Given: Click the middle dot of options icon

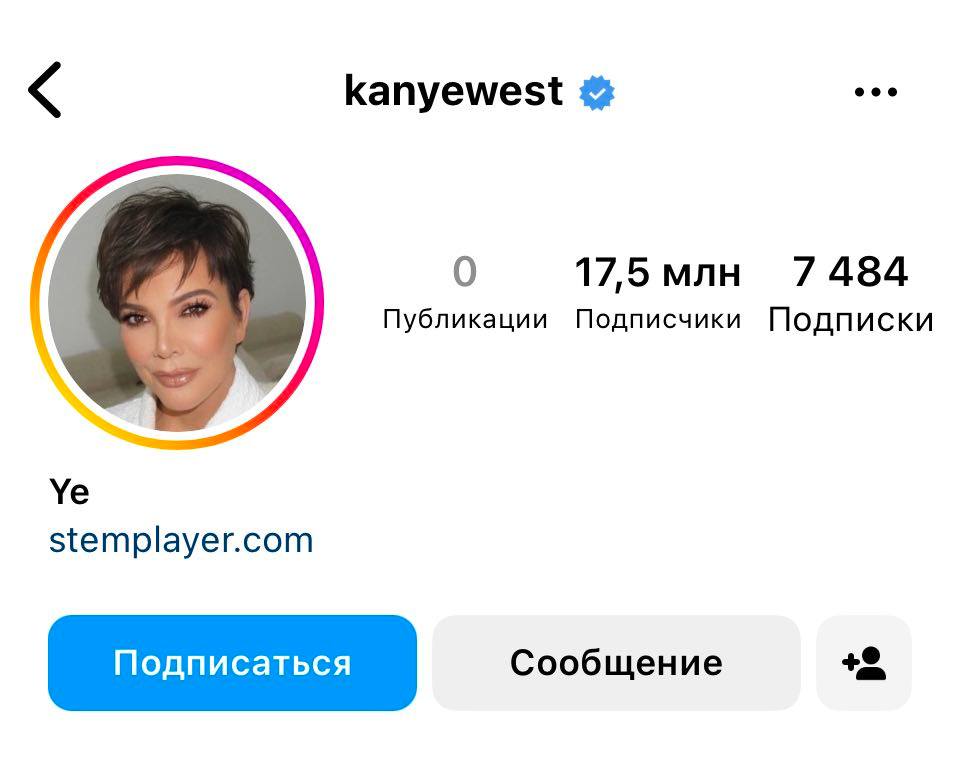Looking at the screenshot, I should pos(876,92).
